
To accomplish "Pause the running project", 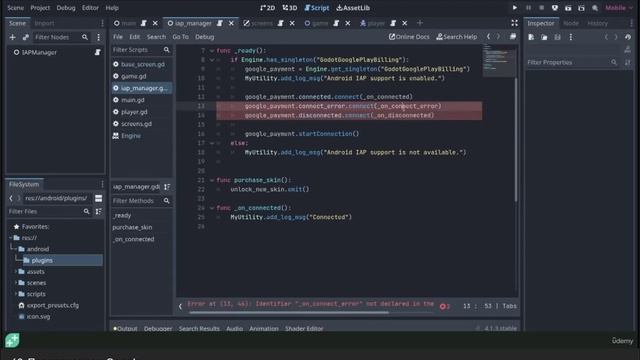I will pyautogui.click(x=528, y=8).
